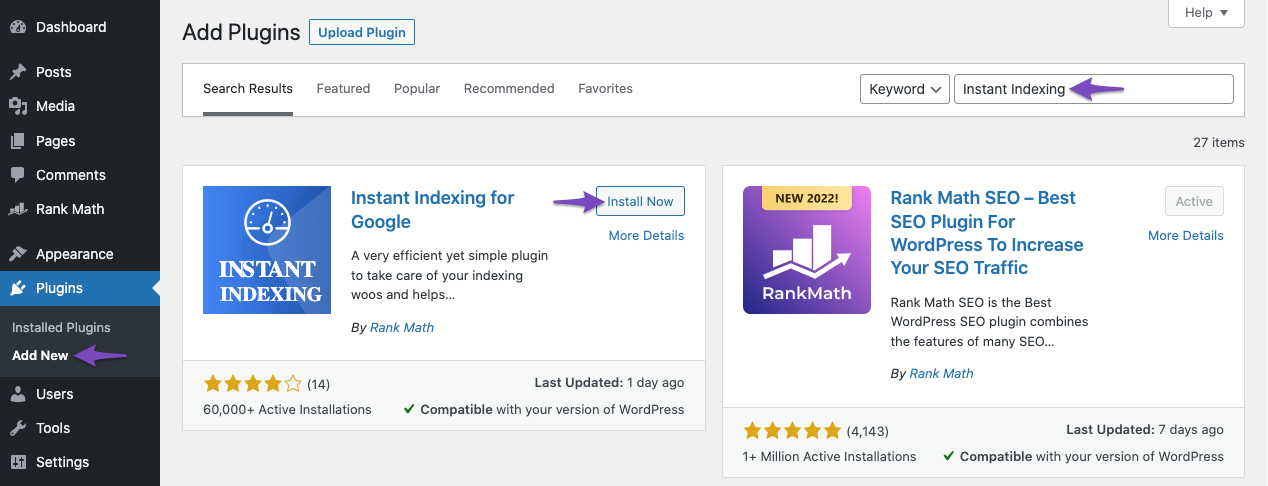Image resolution: width=1268 pixels, height=486 pixels.
Task: Click the Settings icon in sidebar
Action: [x=17, y=462]
